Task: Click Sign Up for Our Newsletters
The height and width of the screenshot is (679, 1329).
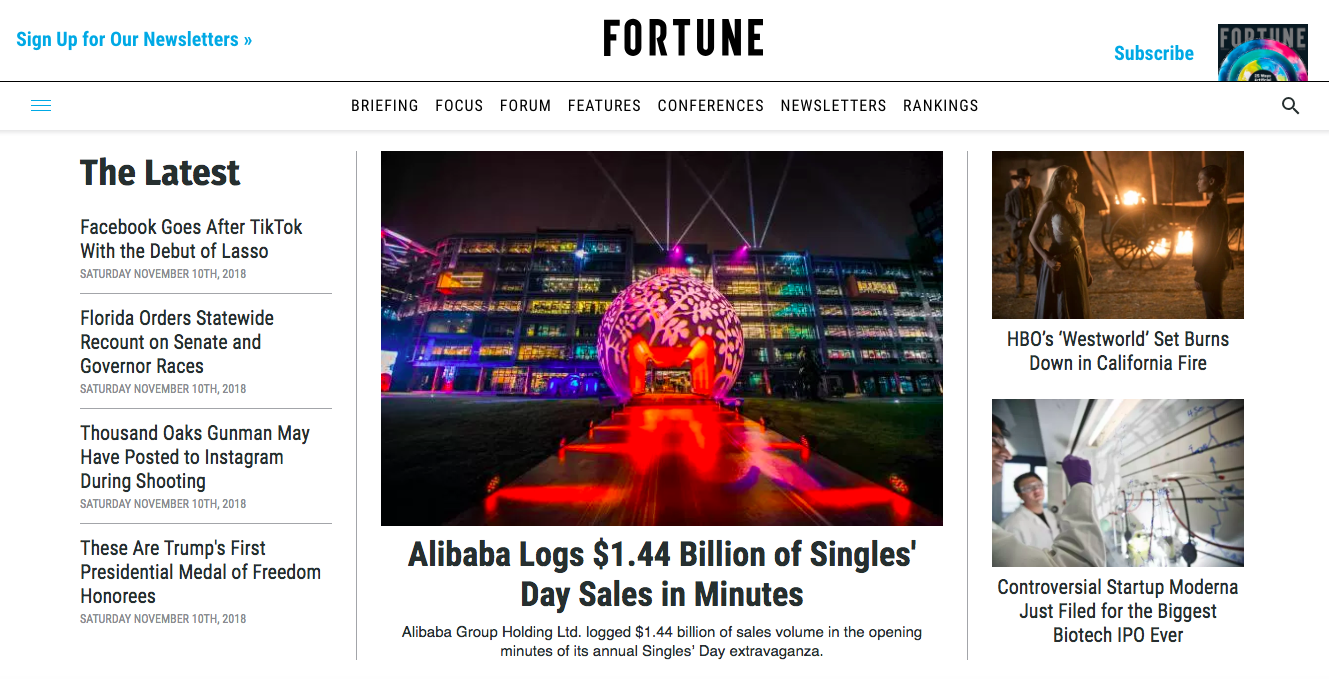Action: click(133, 39)
